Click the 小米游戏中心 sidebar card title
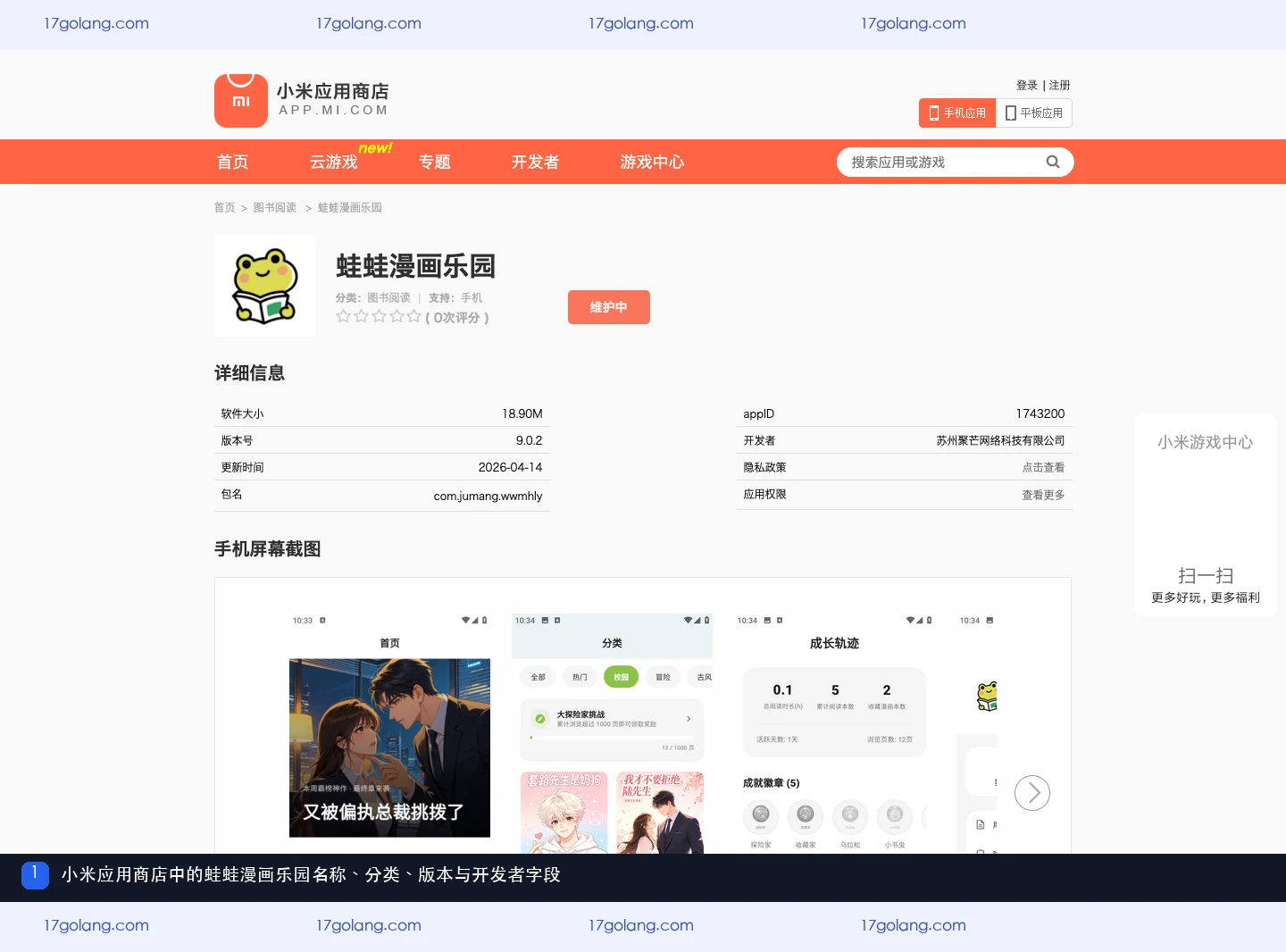Image resolution: width=1286 pixels, height=952 pixels. [x=1206, y=442]
